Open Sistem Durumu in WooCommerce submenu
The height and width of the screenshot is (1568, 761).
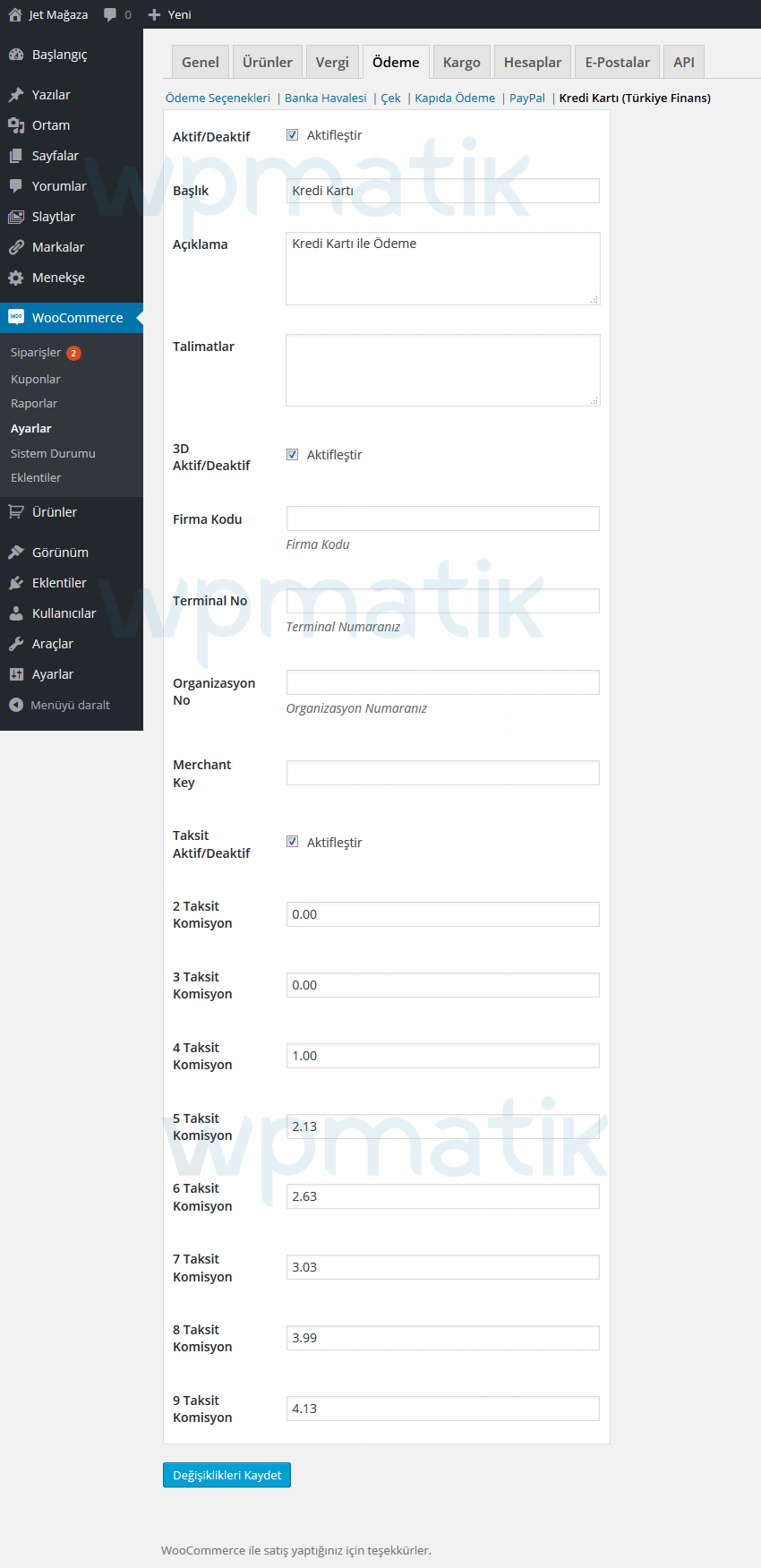[x=53, y=454]
